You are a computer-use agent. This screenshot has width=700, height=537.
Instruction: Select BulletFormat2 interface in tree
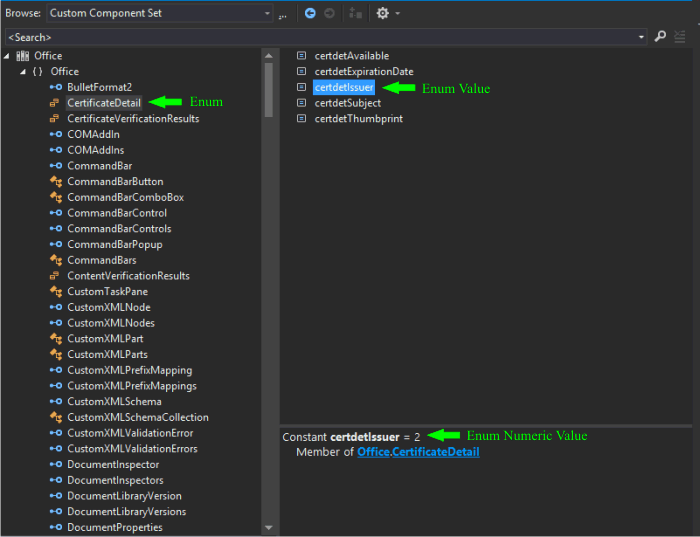tap(100, 87)
